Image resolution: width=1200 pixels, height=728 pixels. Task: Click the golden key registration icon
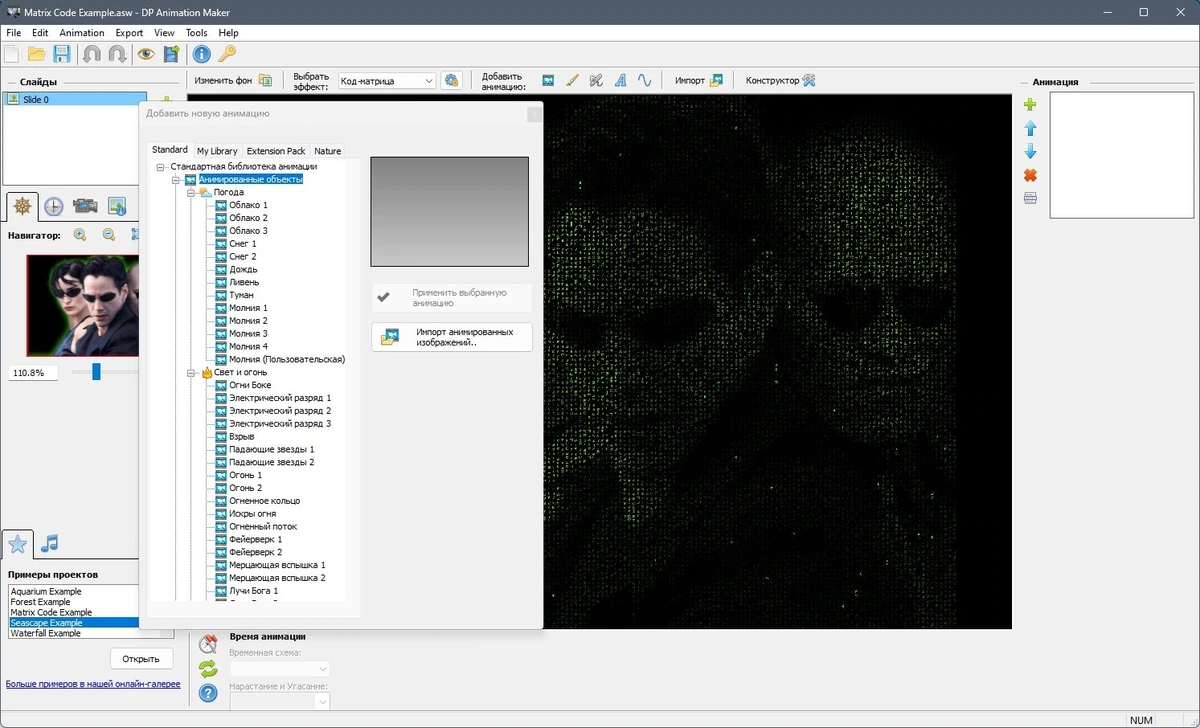[227, 54]
